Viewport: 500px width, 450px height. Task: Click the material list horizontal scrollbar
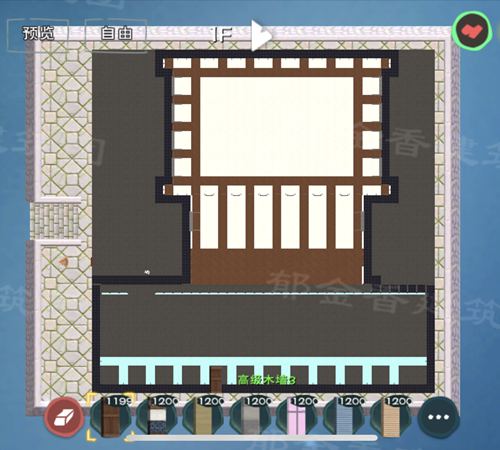[x=253, y=438]
